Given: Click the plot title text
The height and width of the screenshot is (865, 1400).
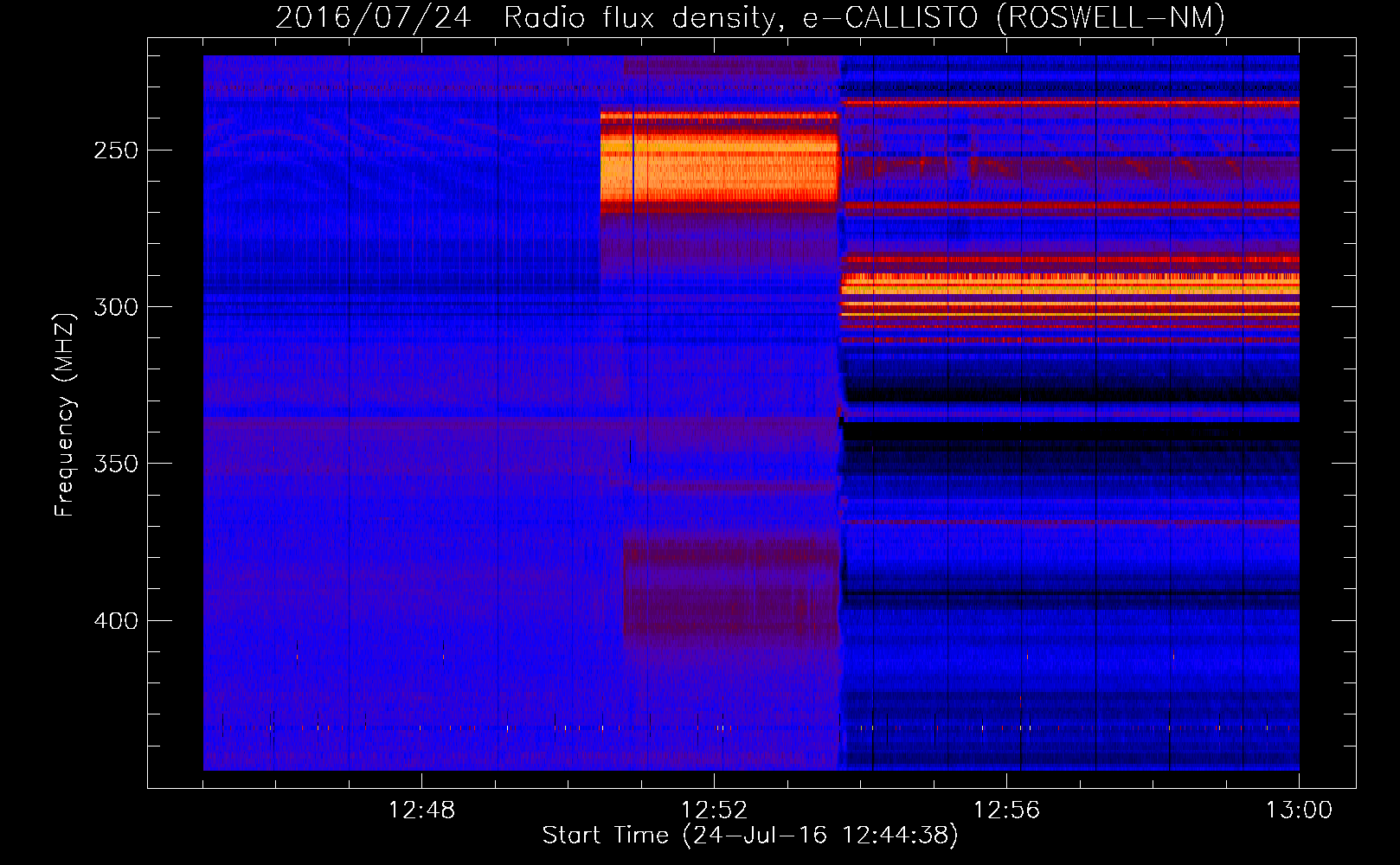Looking at the screenshot, I should click(750, 17).
